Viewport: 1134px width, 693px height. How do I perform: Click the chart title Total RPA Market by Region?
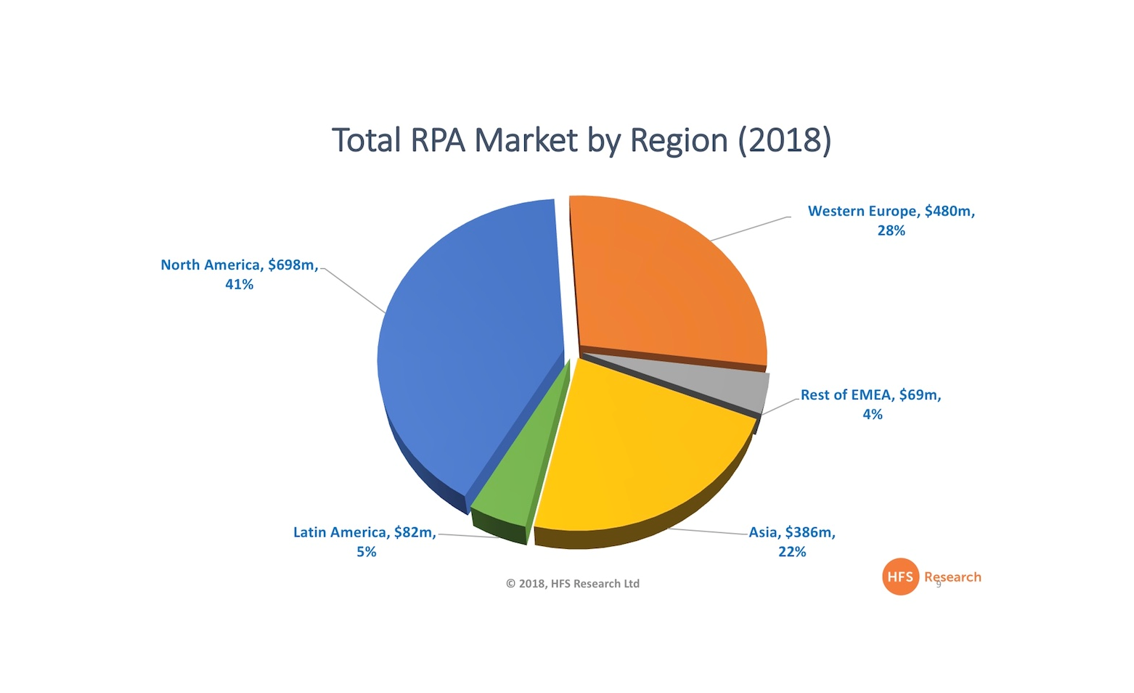581,140
